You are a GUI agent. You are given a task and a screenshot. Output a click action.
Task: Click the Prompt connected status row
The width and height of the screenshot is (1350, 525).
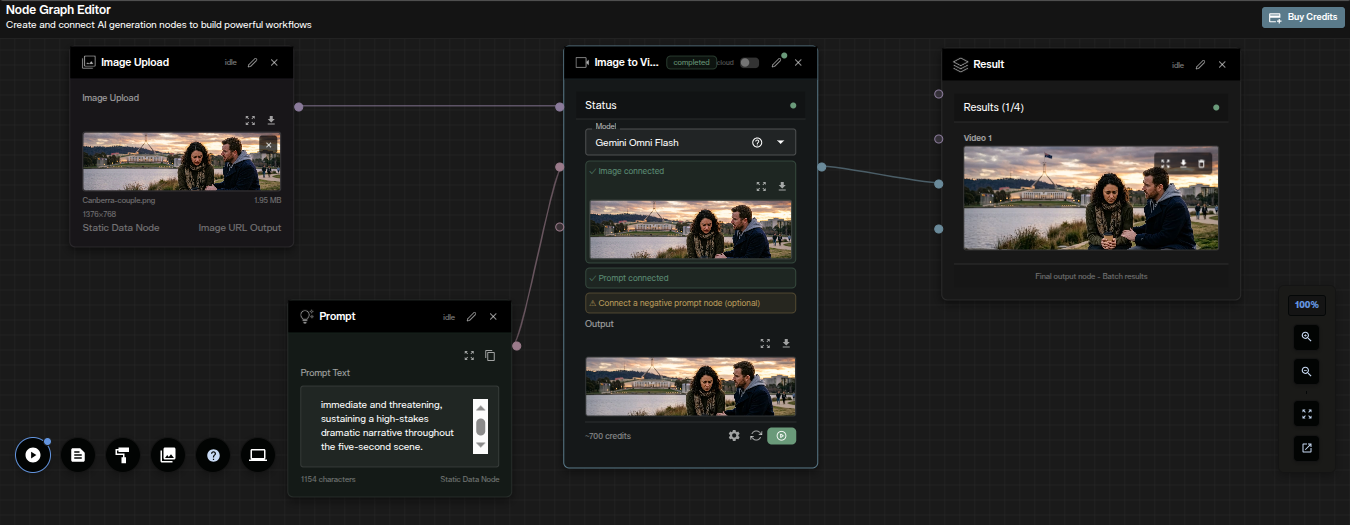690,278
